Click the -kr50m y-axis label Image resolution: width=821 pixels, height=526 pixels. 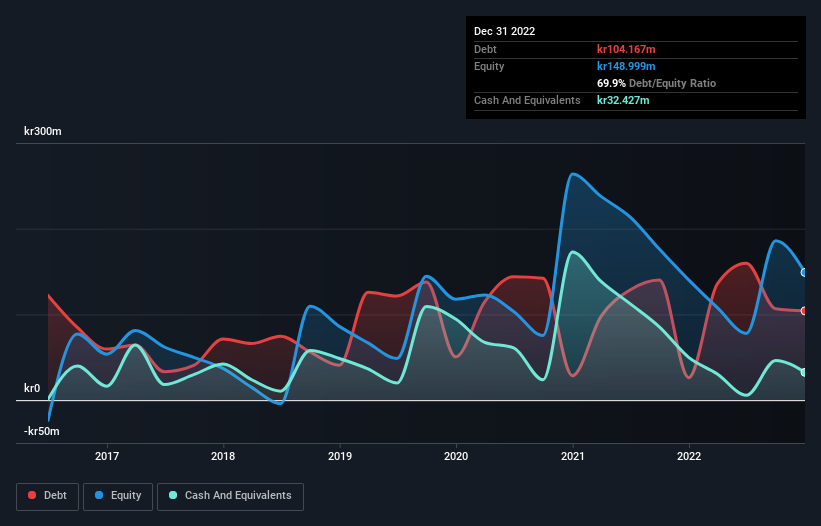tap(42, 431)
